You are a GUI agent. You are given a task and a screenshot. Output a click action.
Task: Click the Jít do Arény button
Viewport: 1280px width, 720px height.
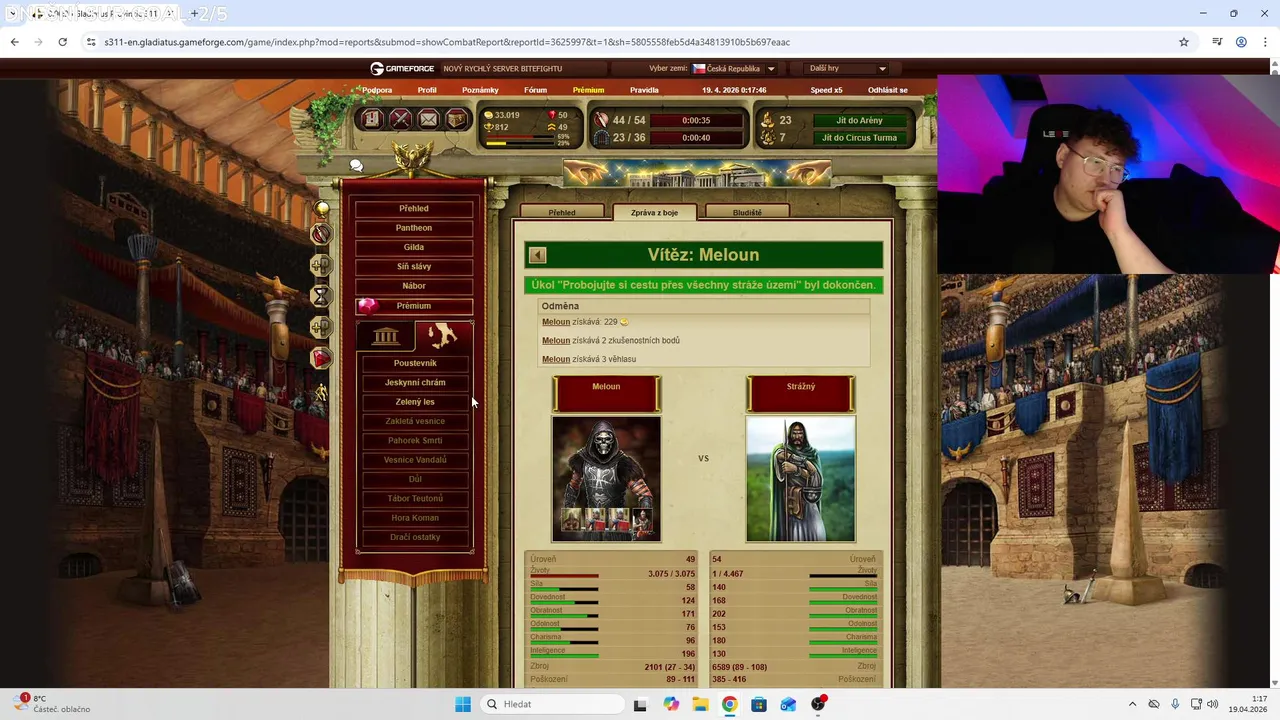860,120
